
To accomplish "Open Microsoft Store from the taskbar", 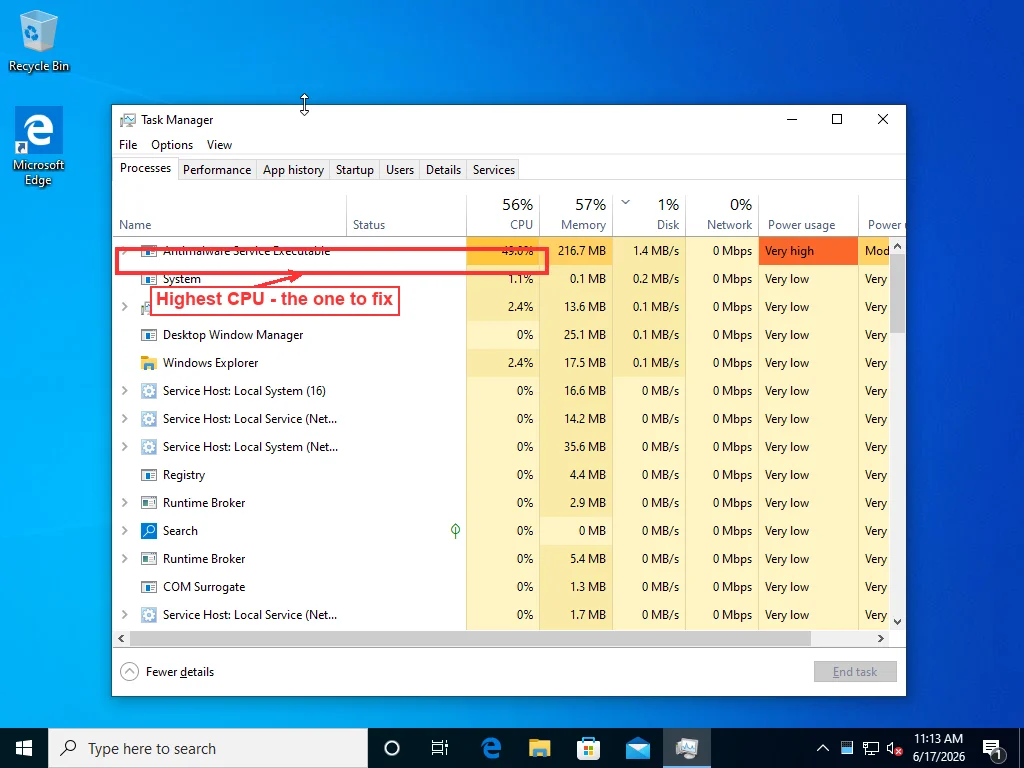I will [x=588, y=748].
